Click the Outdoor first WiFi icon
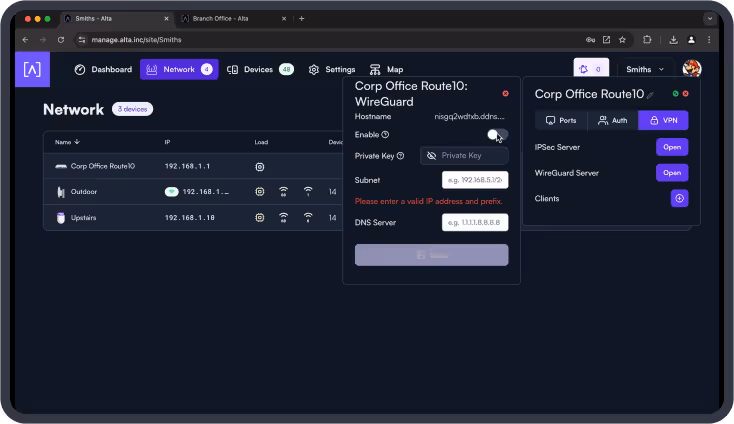This screenshot has width=734, height=424. point(283,191)
